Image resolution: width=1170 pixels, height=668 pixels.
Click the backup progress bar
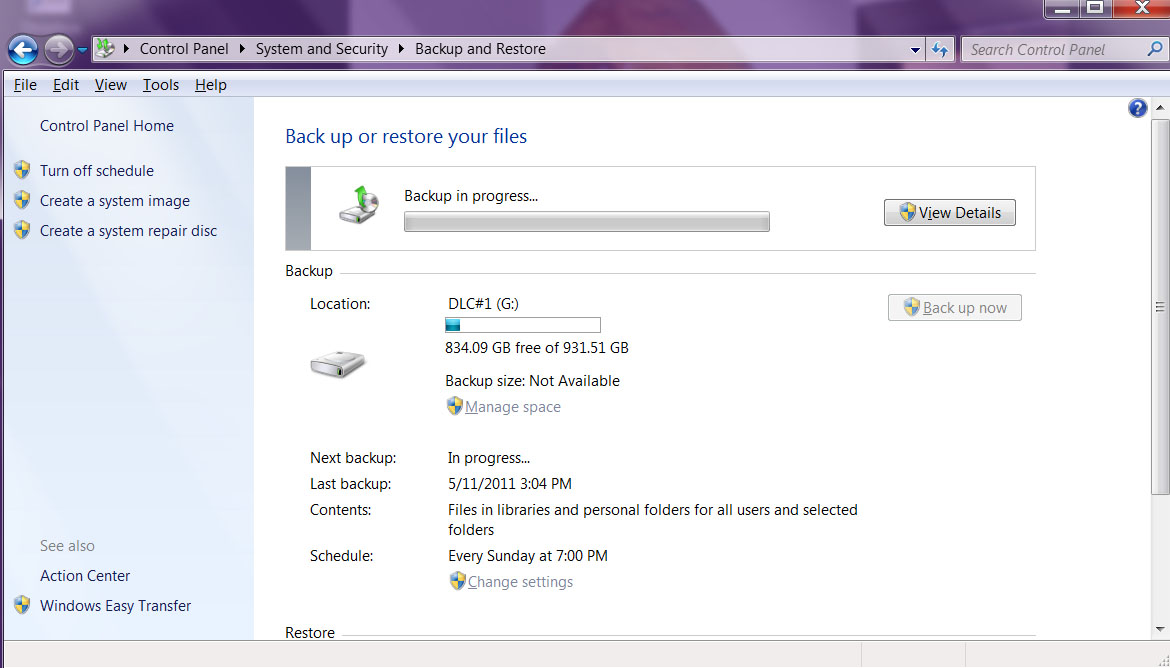[586, 222]
